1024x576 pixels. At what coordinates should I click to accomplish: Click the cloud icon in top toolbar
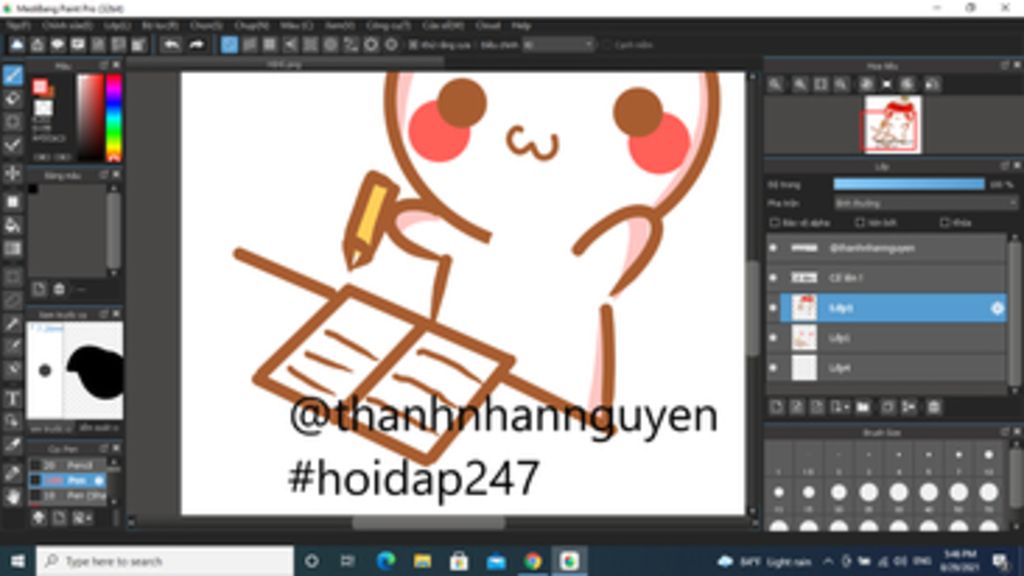click(x=17, y=44)
